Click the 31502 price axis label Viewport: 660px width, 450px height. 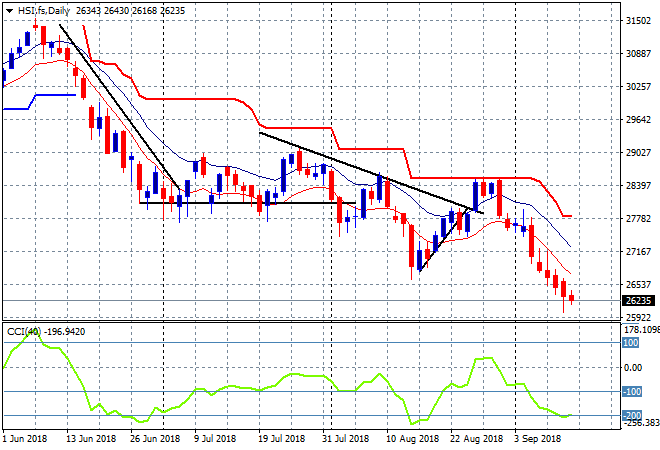coord(638,21)
